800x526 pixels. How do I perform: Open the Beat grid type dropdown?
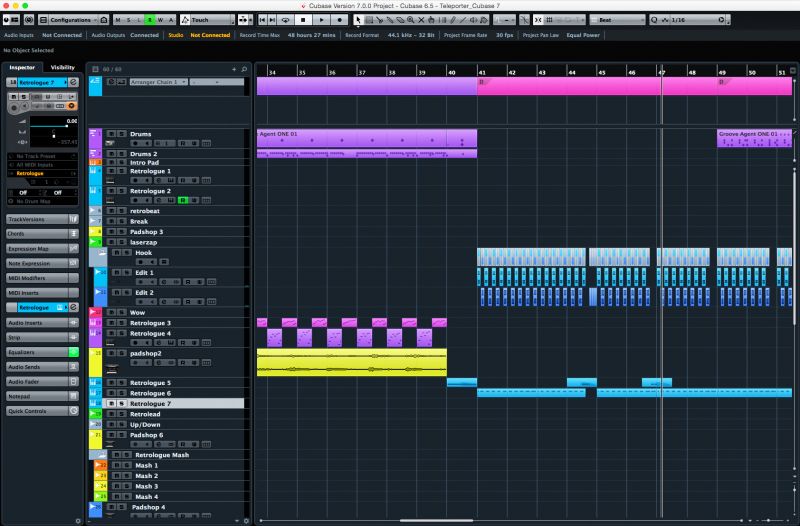[x=617, y=20]
